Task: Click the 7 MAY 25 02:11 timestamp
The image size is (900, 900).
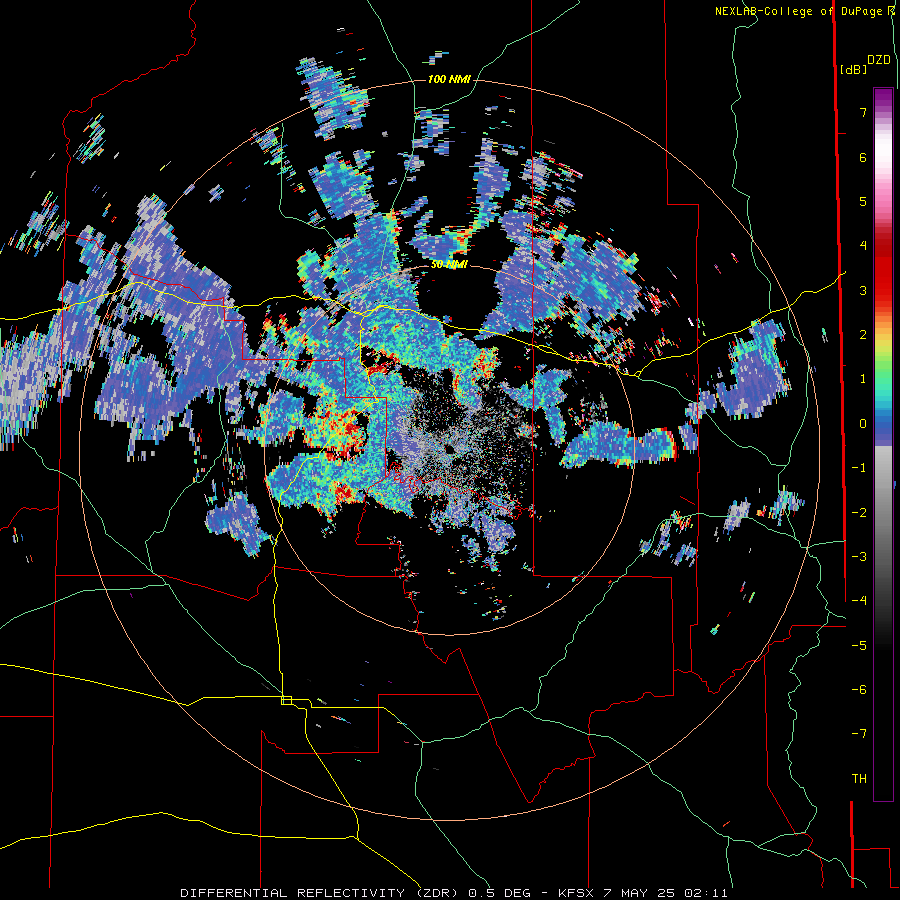Action: [666, 893]
